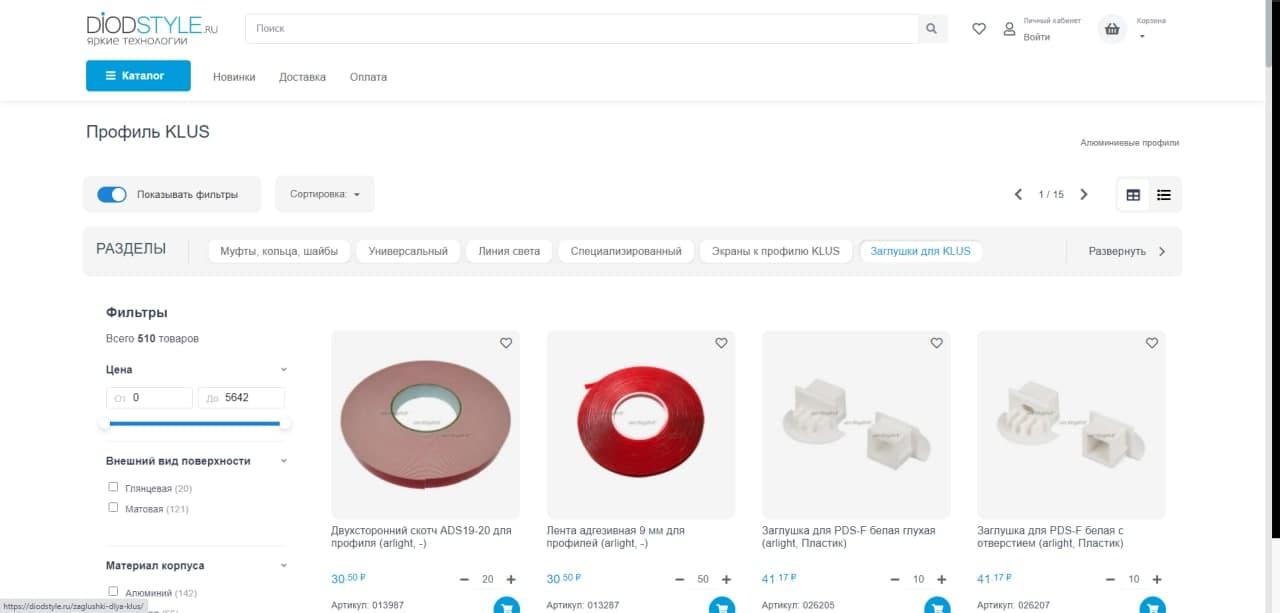Check the Глянцевая surface filter

tap(113, 487)
